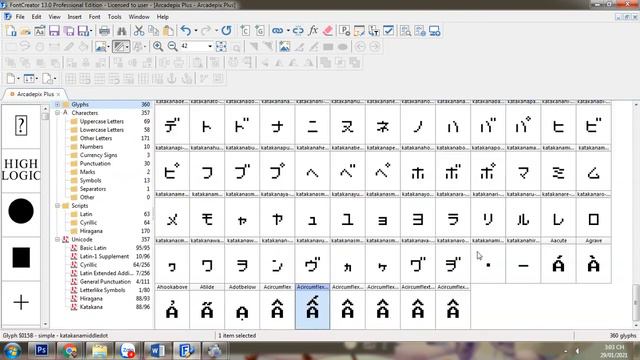Select the Latin-1 Supplement Unicode block
640x360 pixels.
(x=104, y=256)
